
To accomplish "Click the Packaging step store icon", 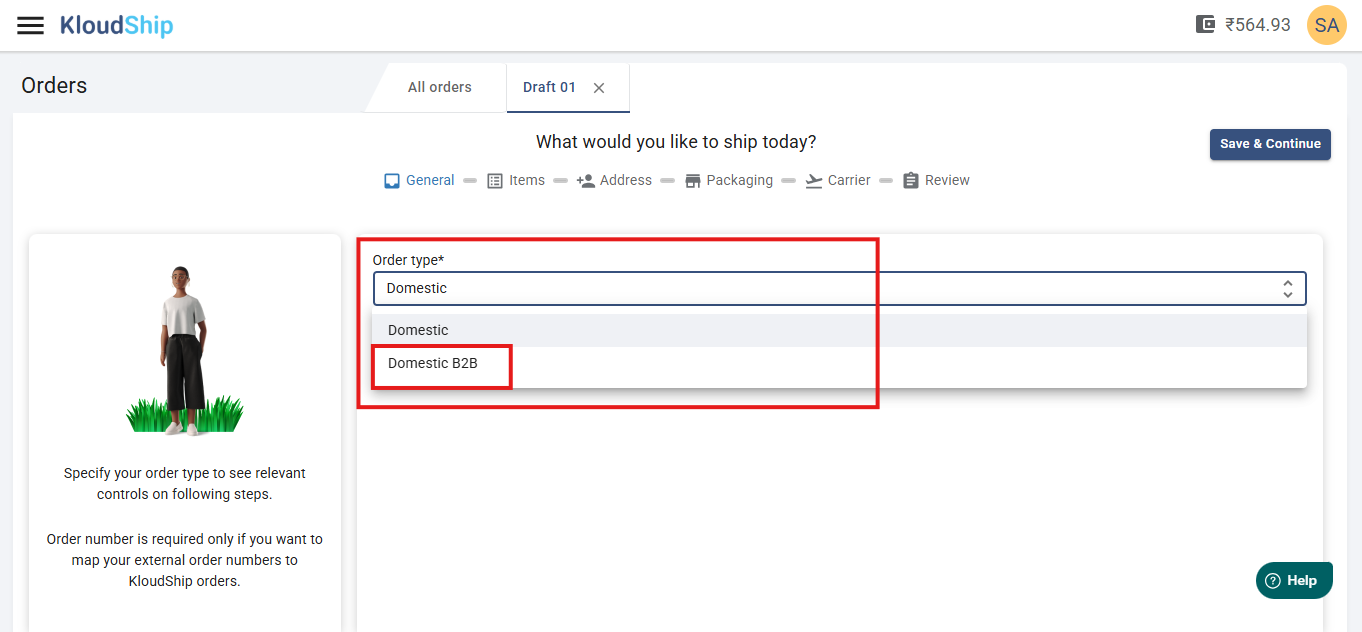I will point(693,181).
